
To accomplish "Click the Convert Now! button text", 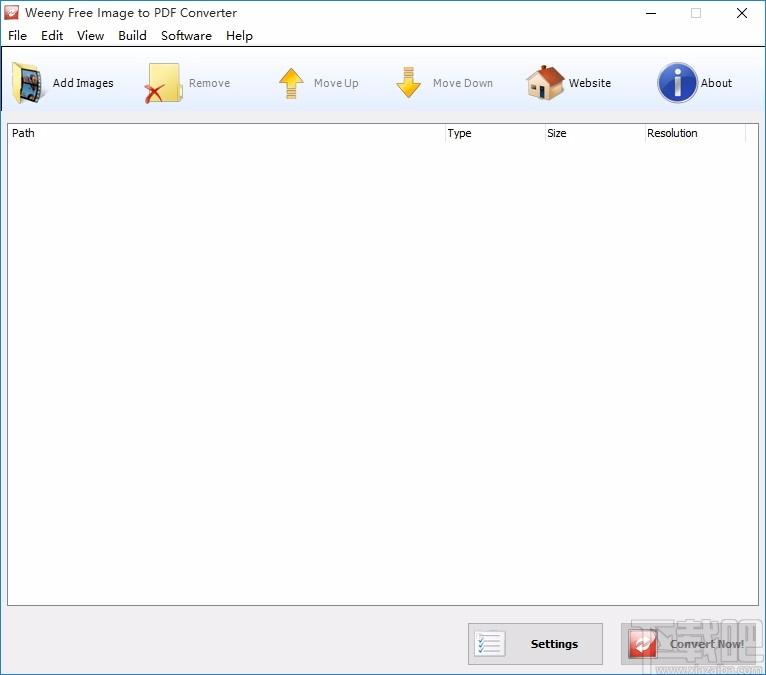I will point(707,644).
